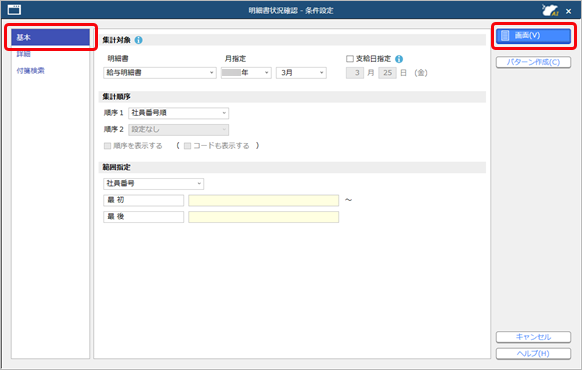Screen dimensions: 582x370
Task: Click パターン作成(C) button
Action: [533, 62]
